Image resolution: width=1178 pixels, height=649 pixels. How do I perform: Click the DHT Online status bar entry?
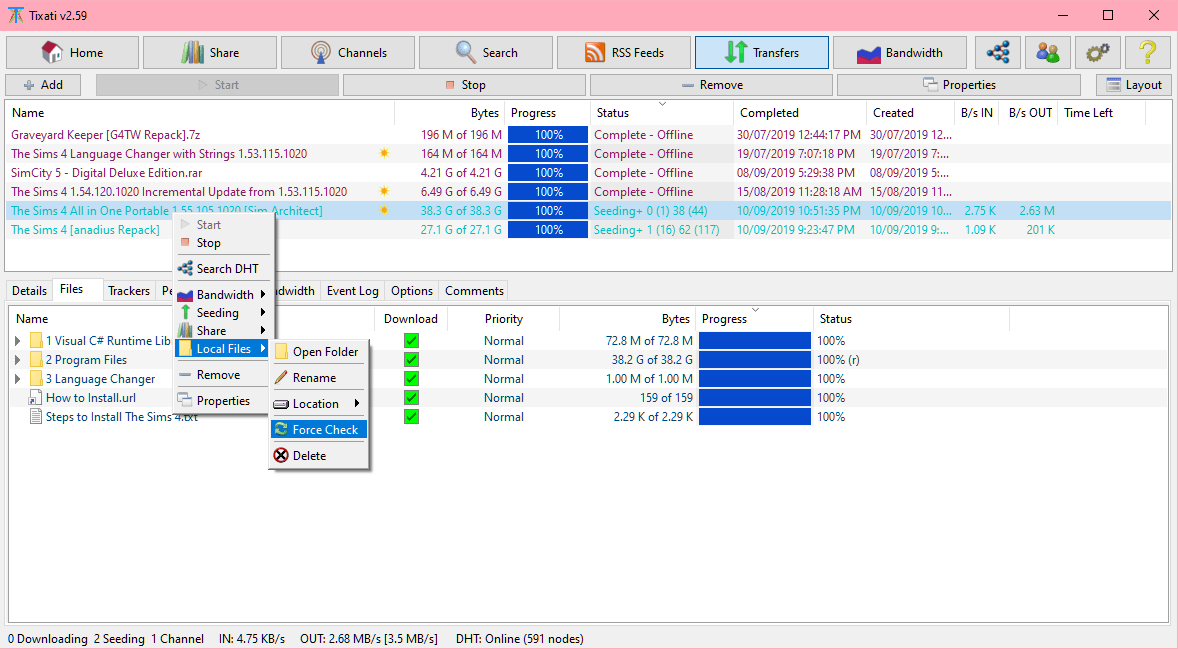point(519,639)
